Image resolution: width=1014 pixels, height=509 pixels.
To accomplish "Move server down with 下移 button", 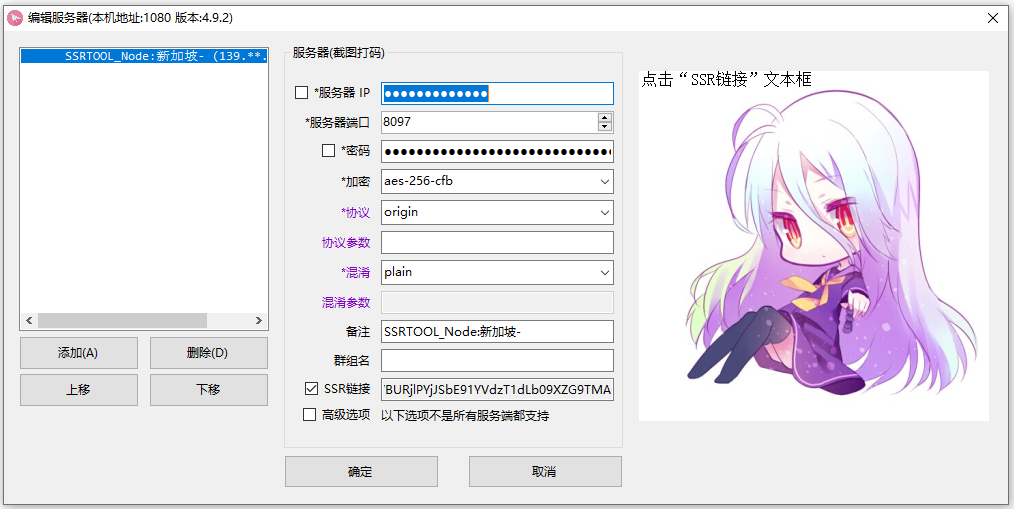I will point(209,390).
